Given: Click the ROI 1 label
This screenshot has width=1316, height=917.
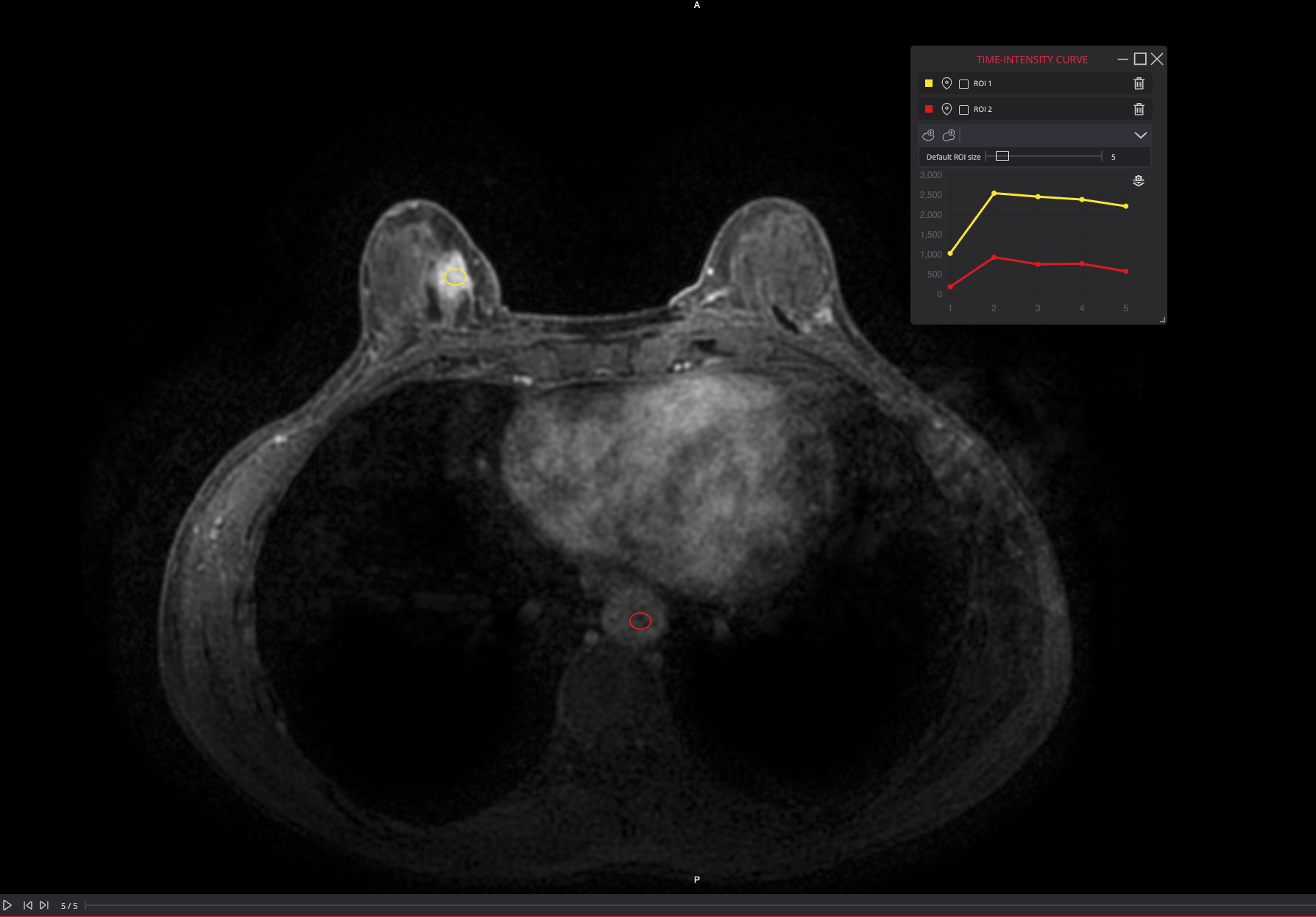Looking at the screenshot, I should (983, 84).
